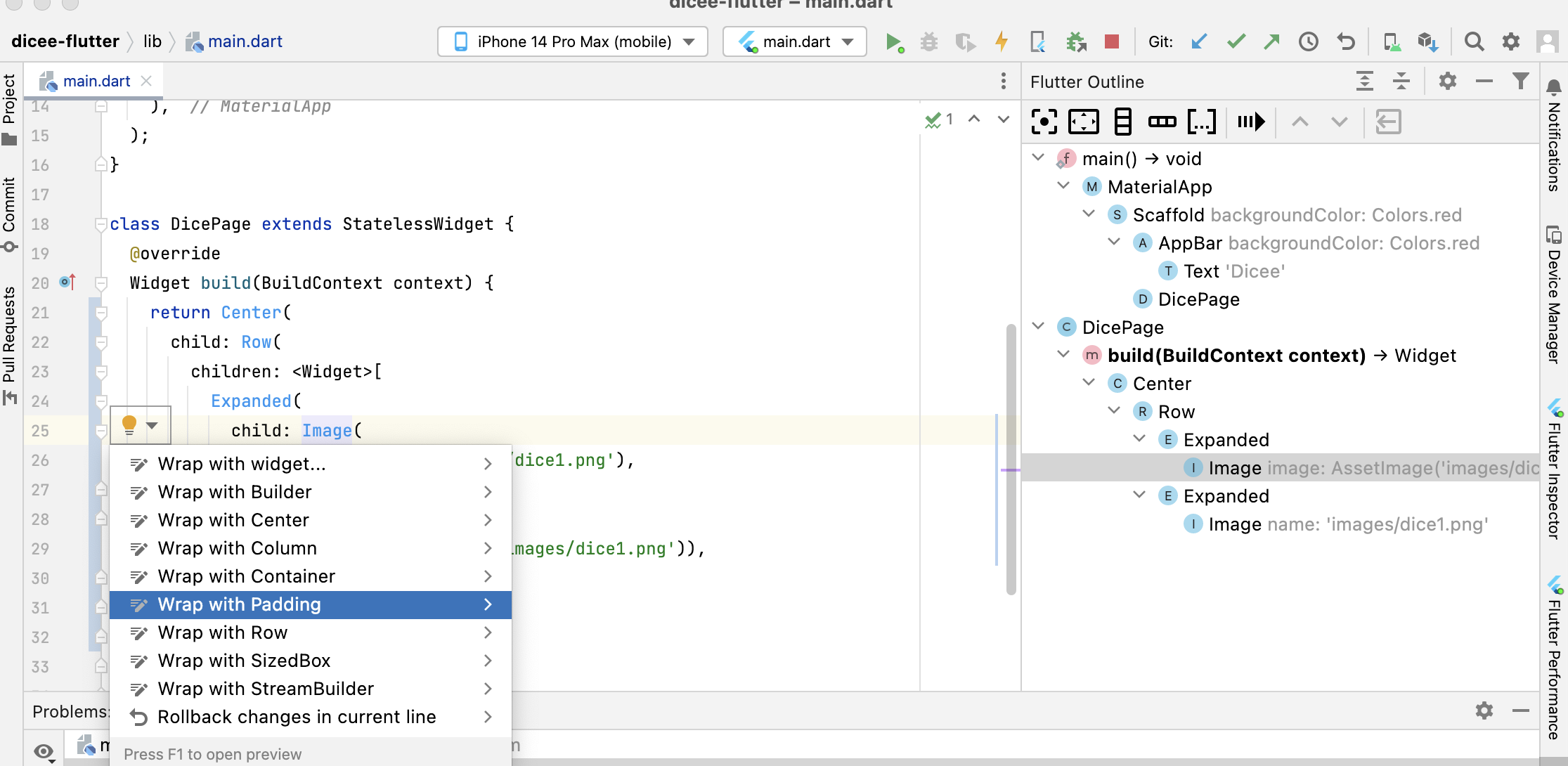Toggle the eye icon in Problems panel
The width and height of the screenshot is (1568, 766).
click(44, 751)
